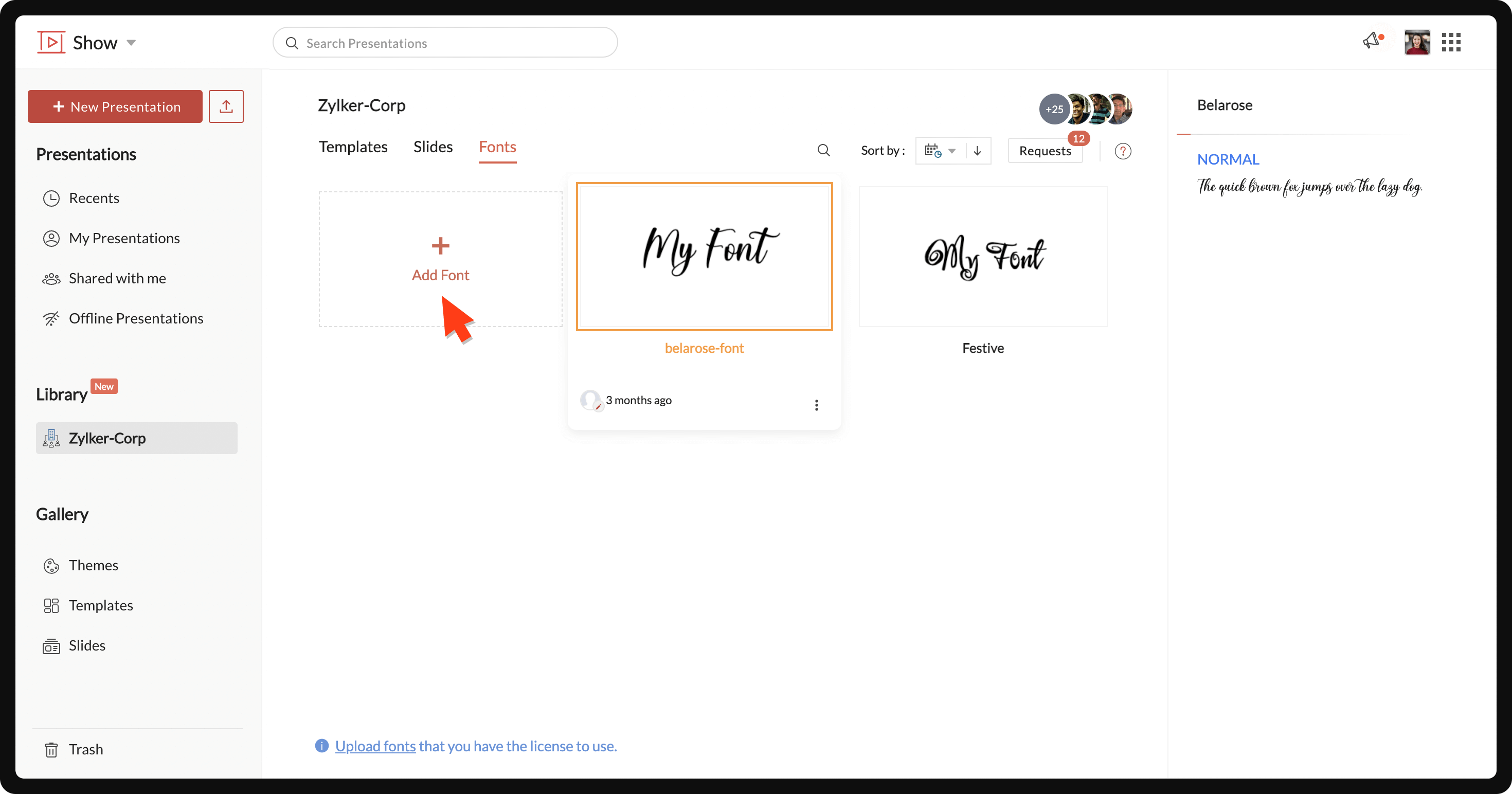Select the Festive font thumbnail
1512x794 pixels.
[x=983, y=257]
